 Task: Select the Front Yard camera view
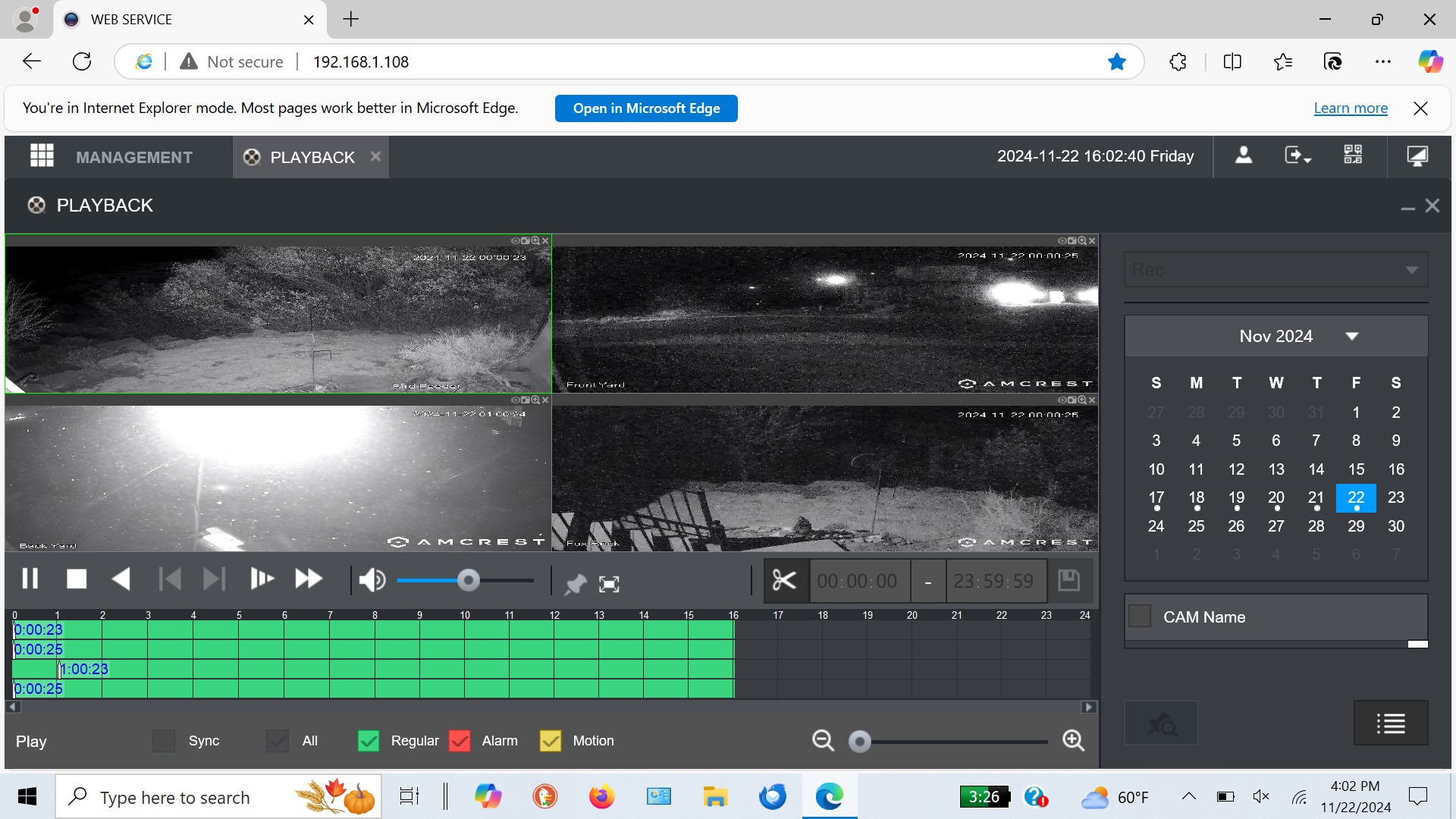[x=825, y=314]
